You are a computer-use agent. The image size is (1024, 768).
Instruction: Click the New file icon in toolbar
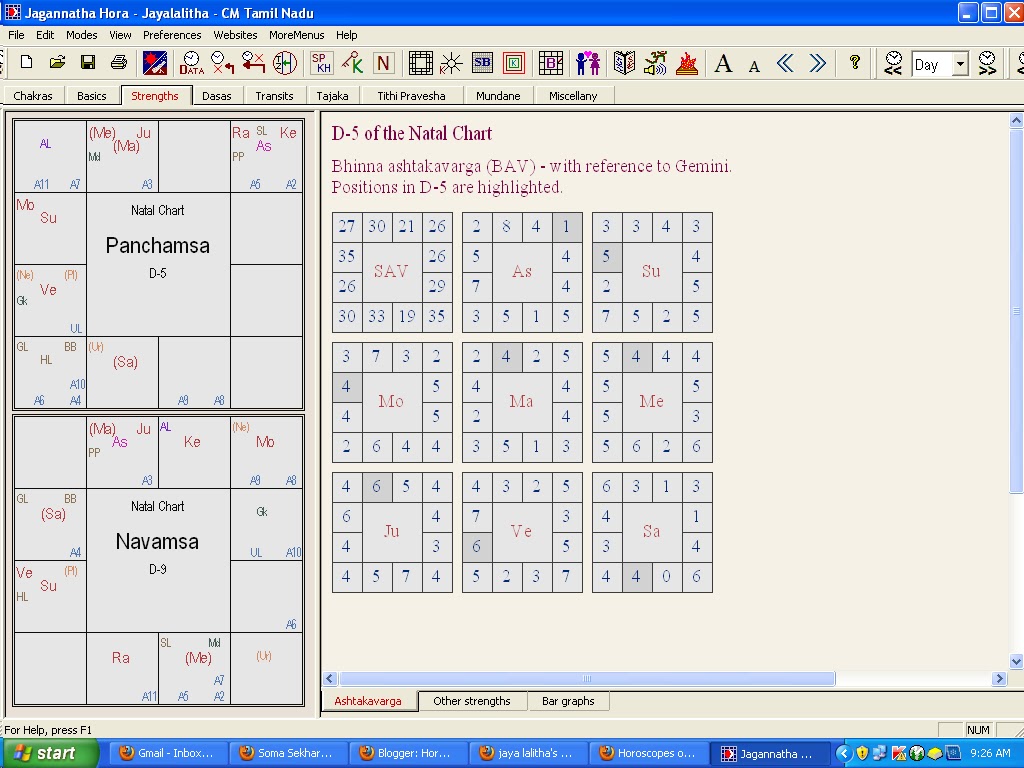[26, 63]
